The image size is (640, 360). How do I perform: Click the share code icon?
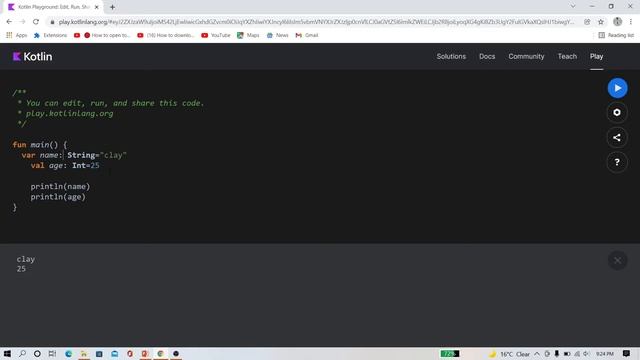click(617, 138)
